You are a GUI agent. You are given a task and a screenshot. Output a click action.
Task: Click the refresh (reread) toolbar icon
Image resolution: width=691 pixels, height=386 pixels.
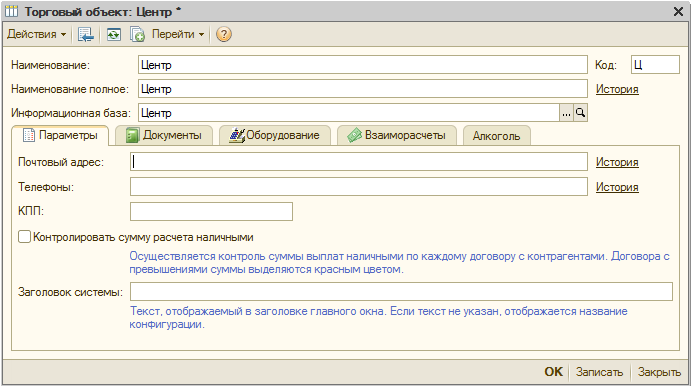[114, 34]
